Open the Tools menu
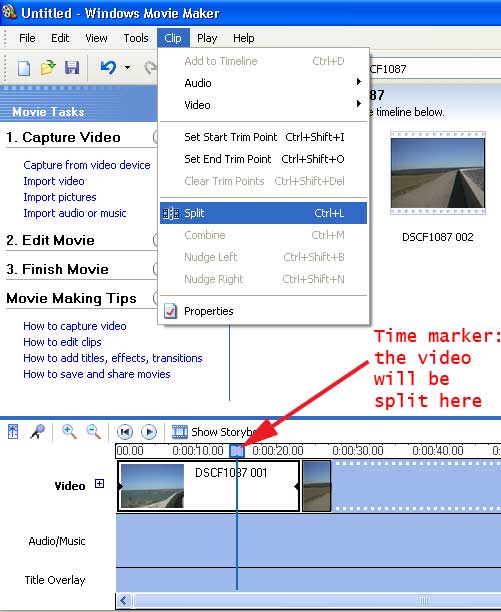Screen dimensions: 501x612 (x=136, y=38)
